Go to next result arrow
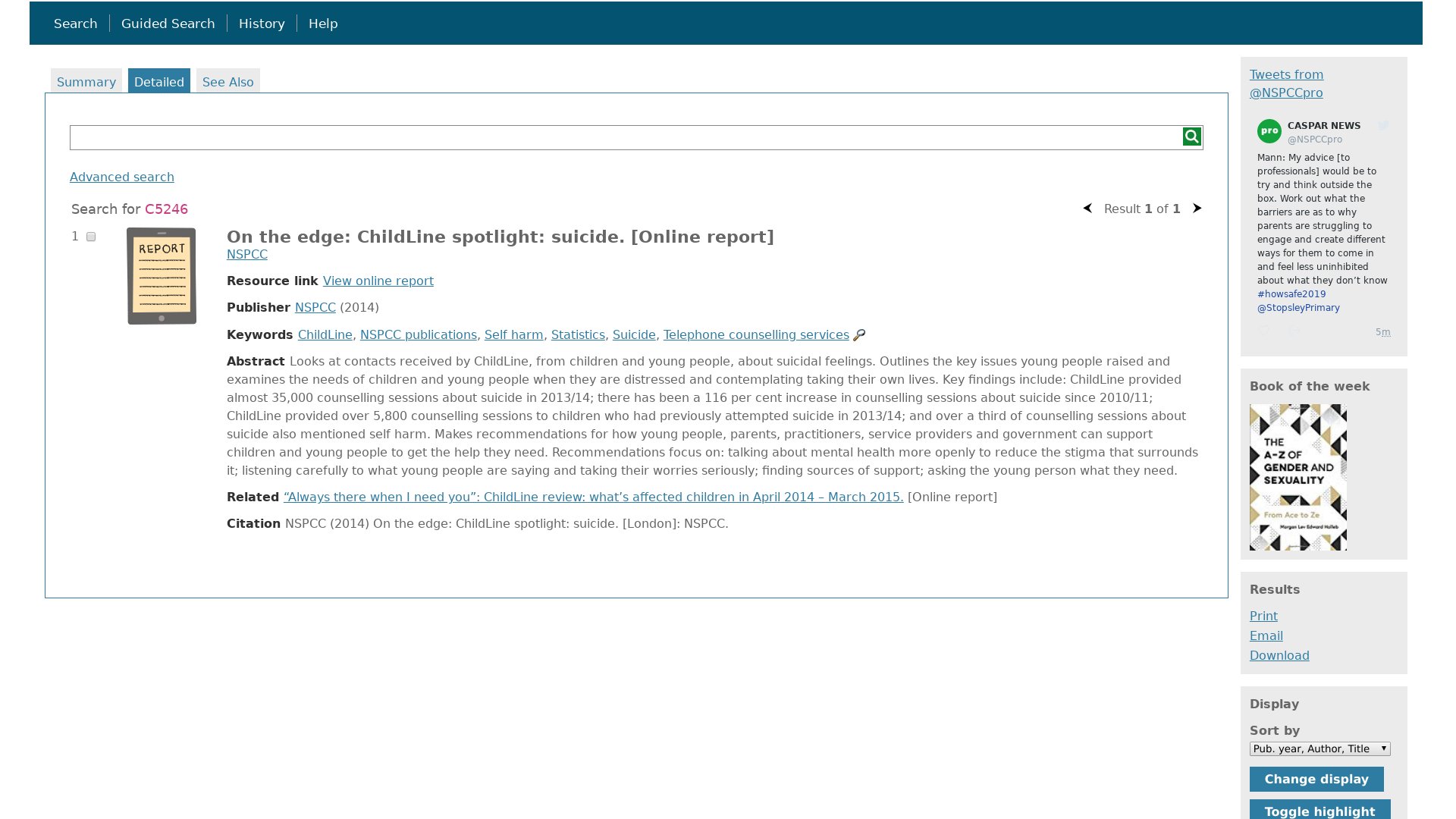The image size is (1456, 819). (1197, 209)
